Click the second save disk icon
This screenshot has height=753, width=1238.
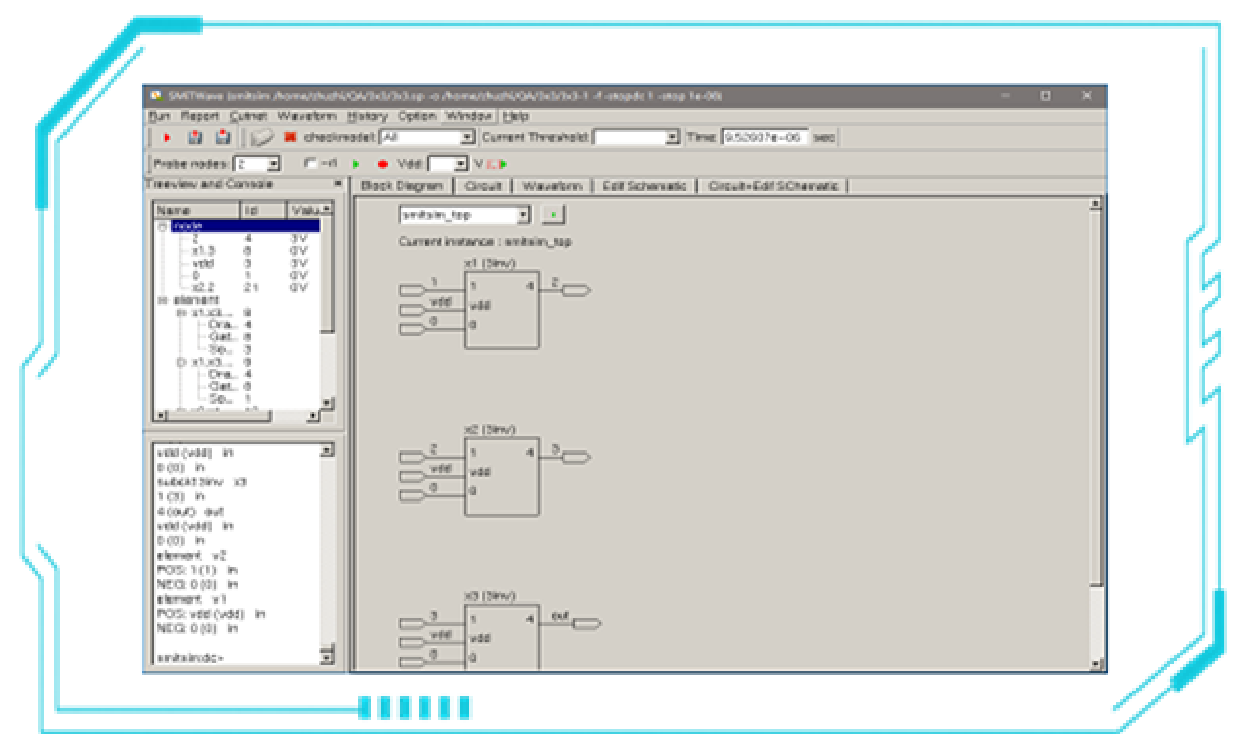point(222,137)
